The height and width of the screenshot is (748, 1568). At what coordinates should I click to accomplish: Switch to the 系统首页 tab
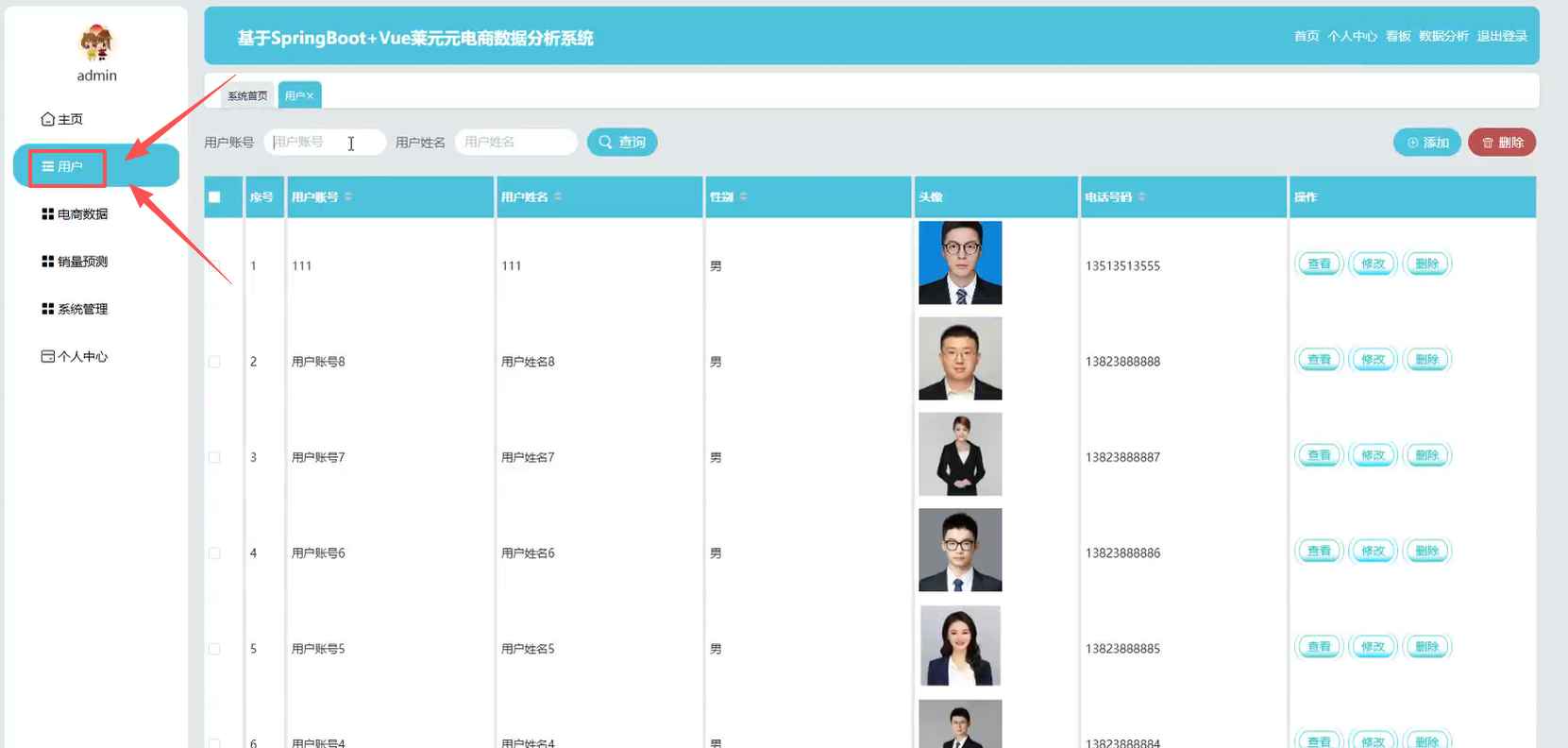click(247, 95)
